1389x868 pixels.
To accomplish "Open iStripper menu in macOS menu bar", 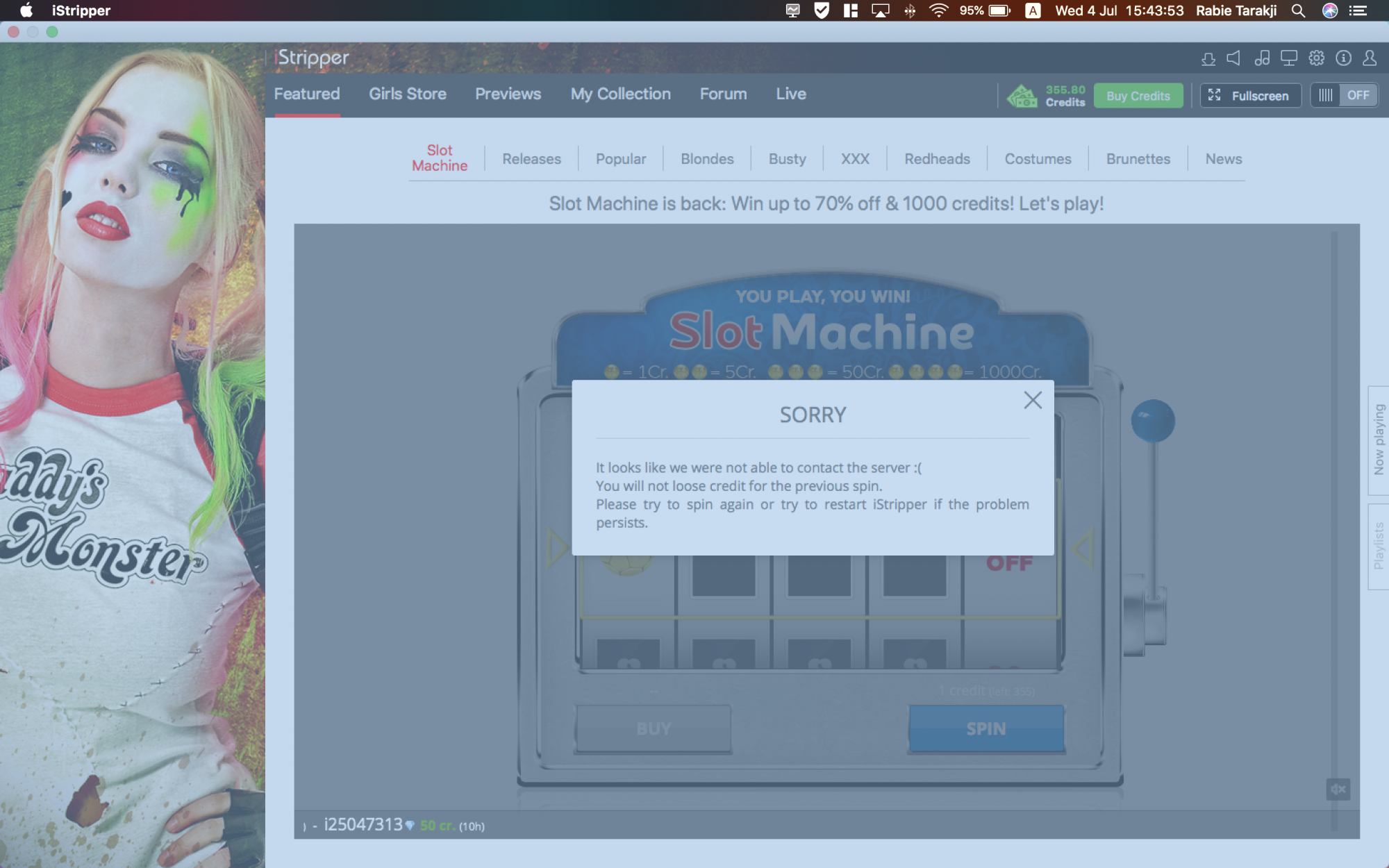I will click(81, 10).
